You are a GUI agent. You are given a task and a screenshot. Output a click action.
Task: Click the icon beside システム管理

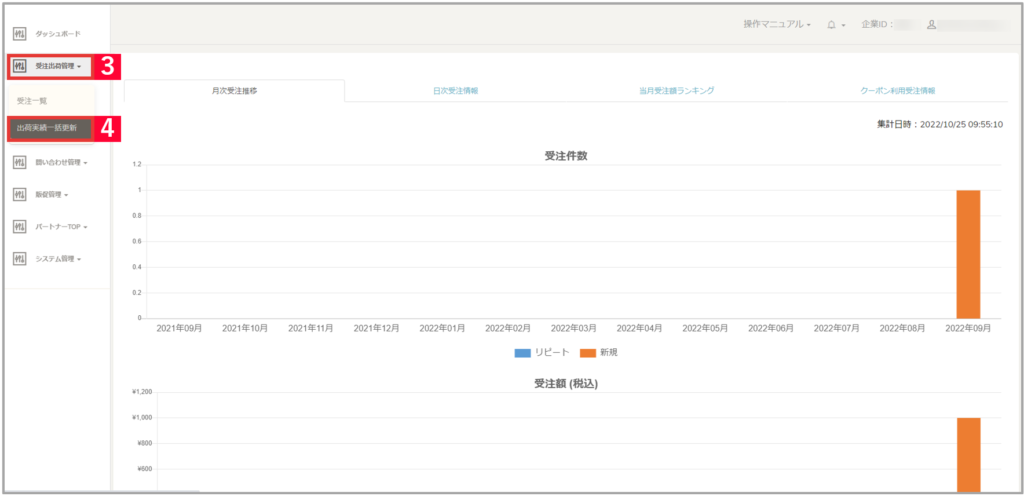[19, 259]
